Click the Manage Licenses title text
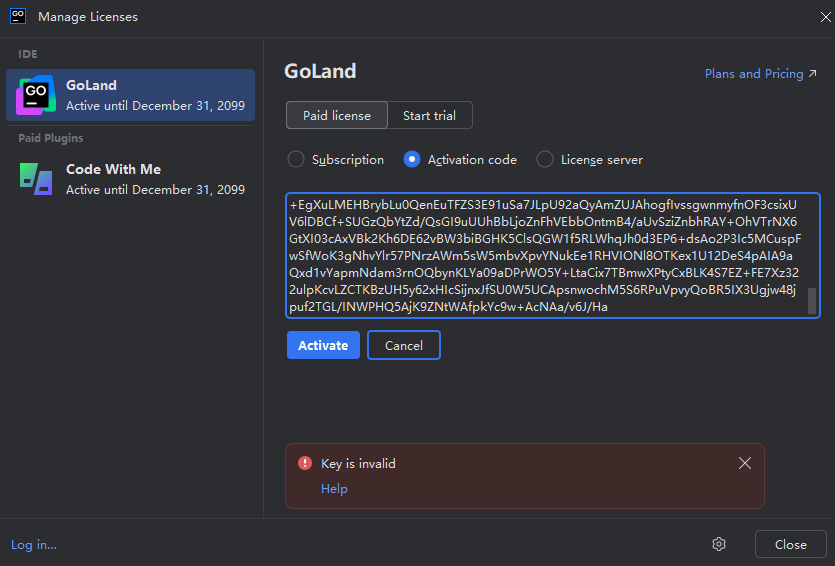Viewport: 835px width, 566px height. coord(88,17)
